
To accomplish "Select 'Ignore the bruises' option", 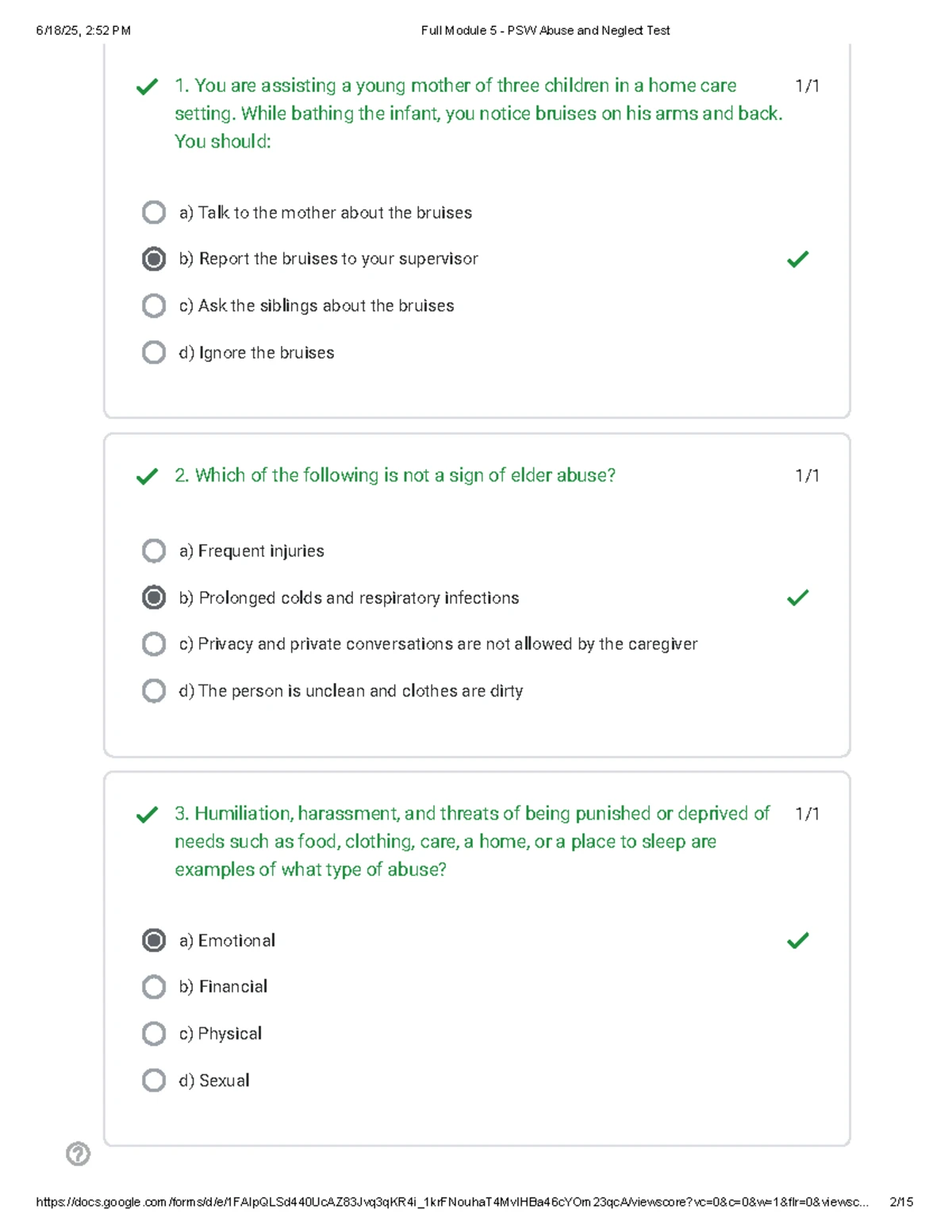I will 154,352.
